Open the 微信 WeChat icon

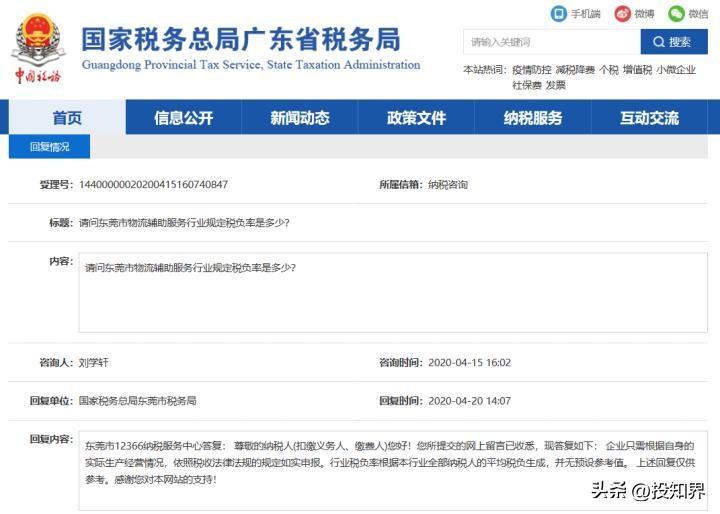676,13
